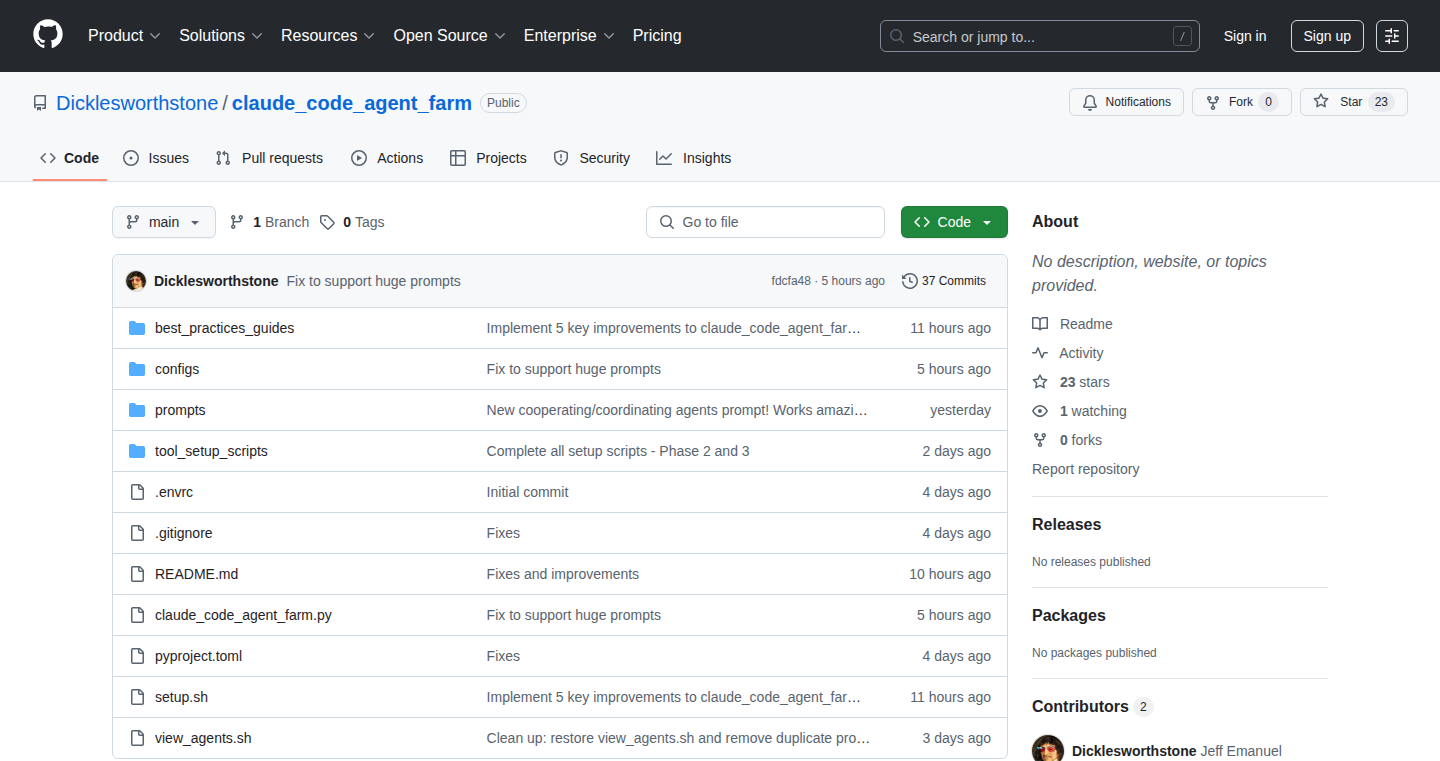
Task: Open claude_code_agent_farm repository link
Action: (352, 103)
